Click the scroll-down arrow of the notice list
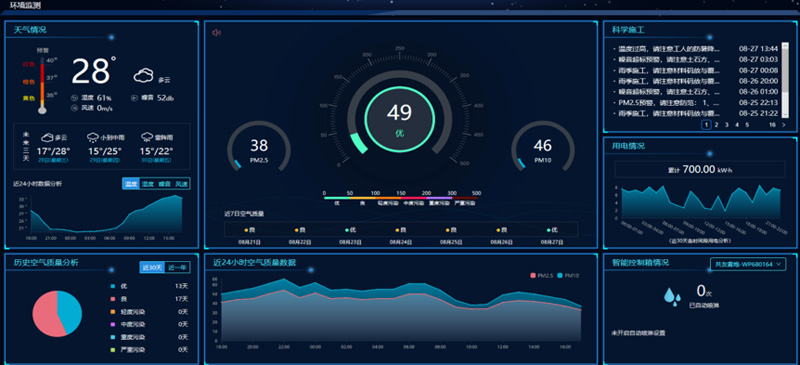 pos(785,115)
